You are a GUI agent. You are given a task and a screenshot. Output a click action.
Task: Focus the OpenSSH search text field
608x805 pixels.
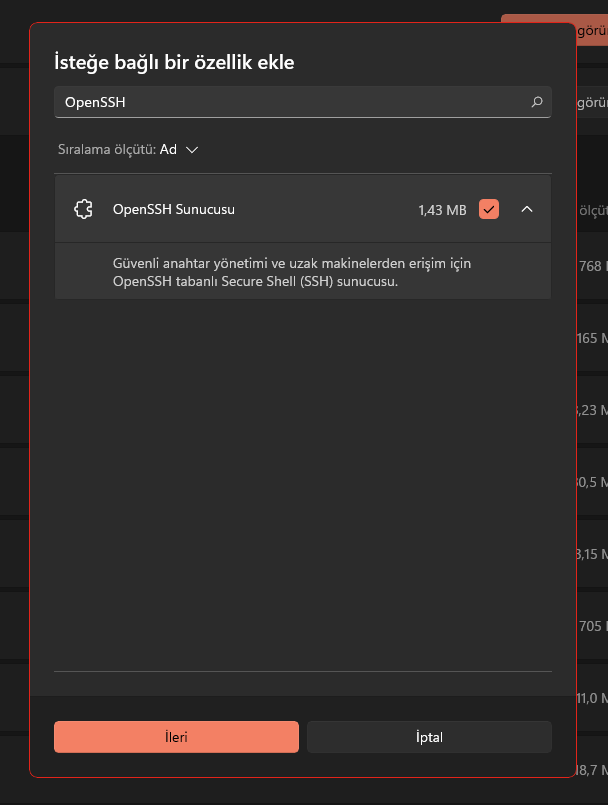click(290, 102)
